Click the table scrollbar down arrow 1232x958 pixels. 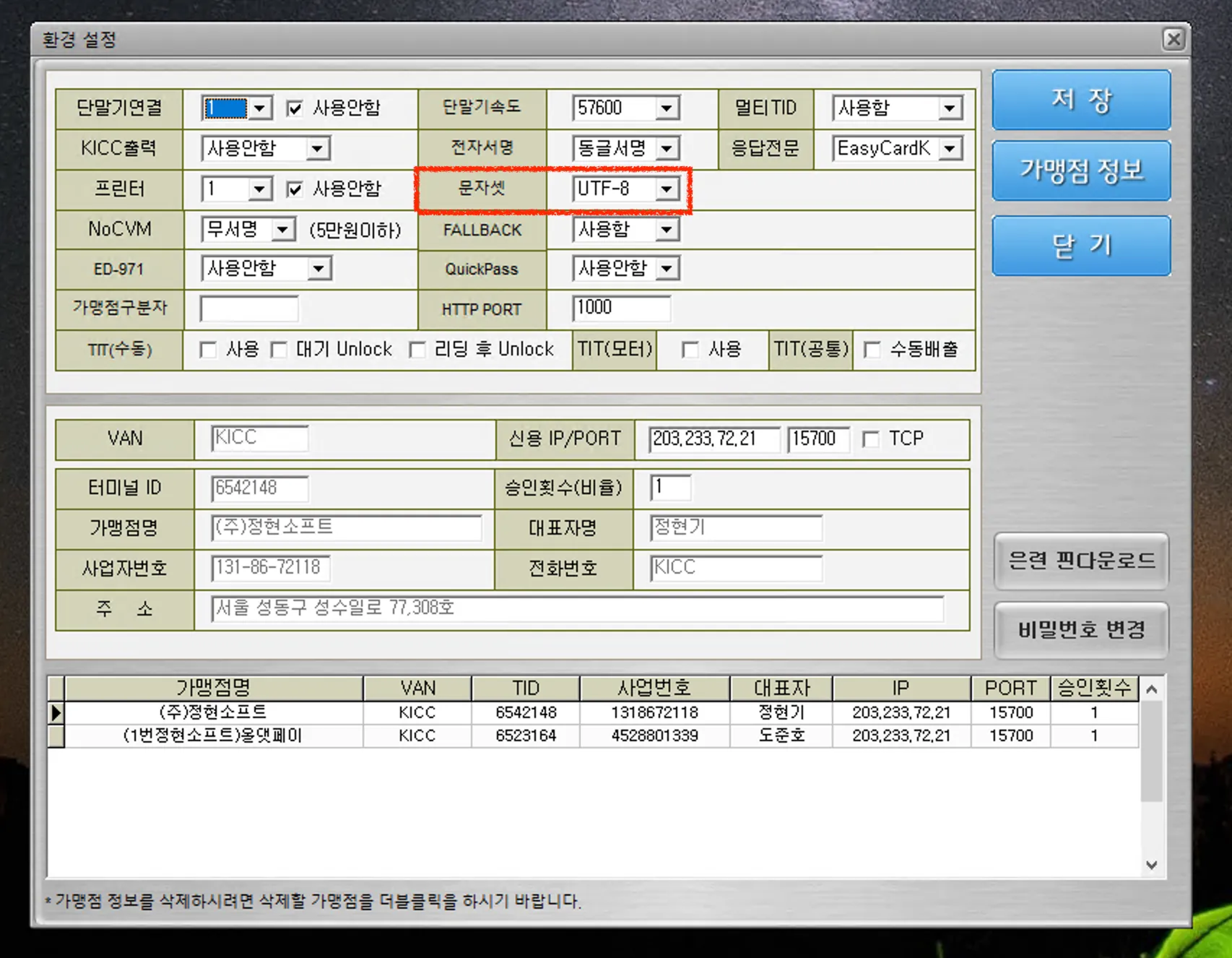pyautogui.click(x=1151, y=865)
